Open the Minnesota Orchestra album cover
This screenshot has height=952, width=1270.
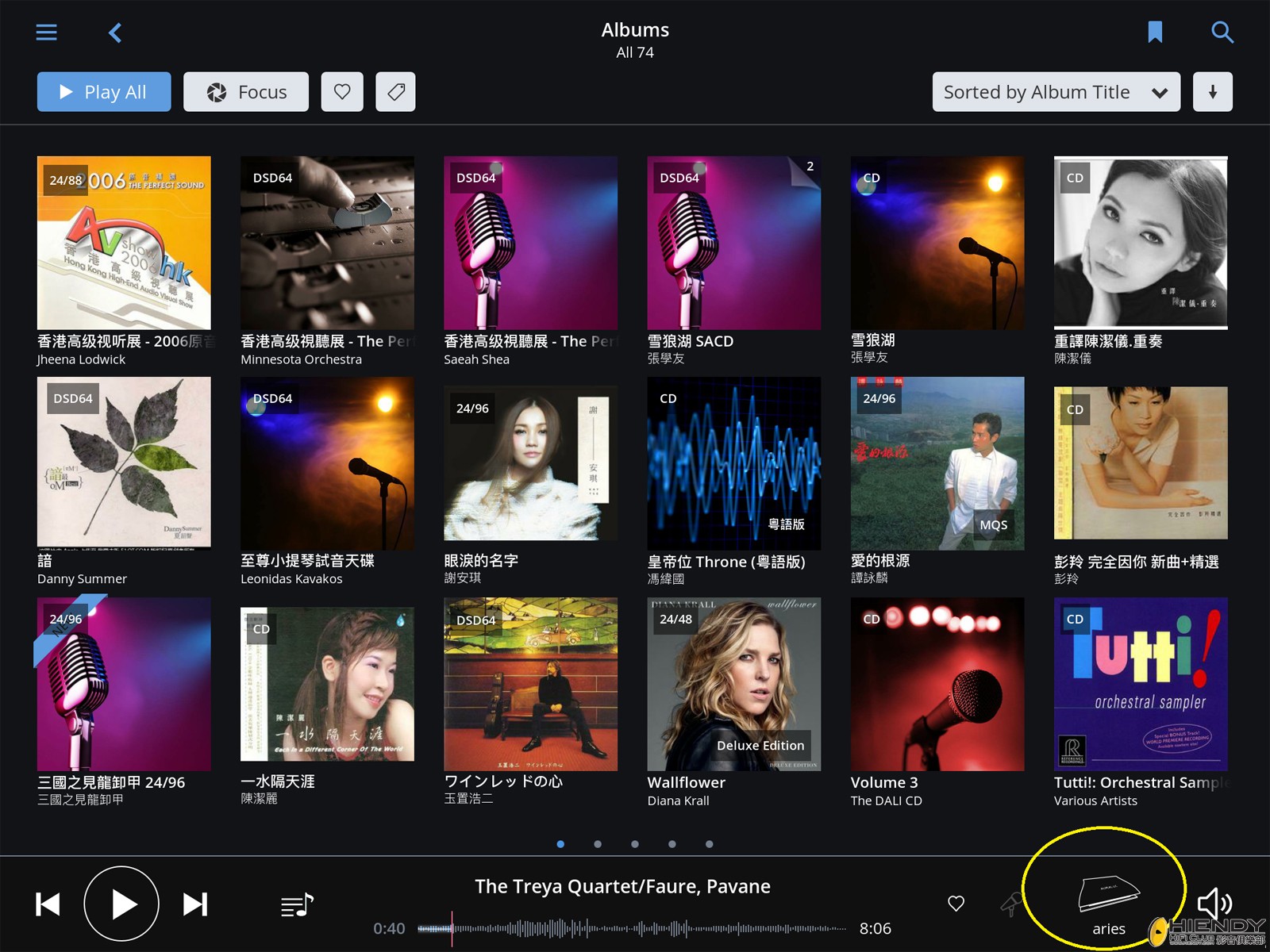327,243
